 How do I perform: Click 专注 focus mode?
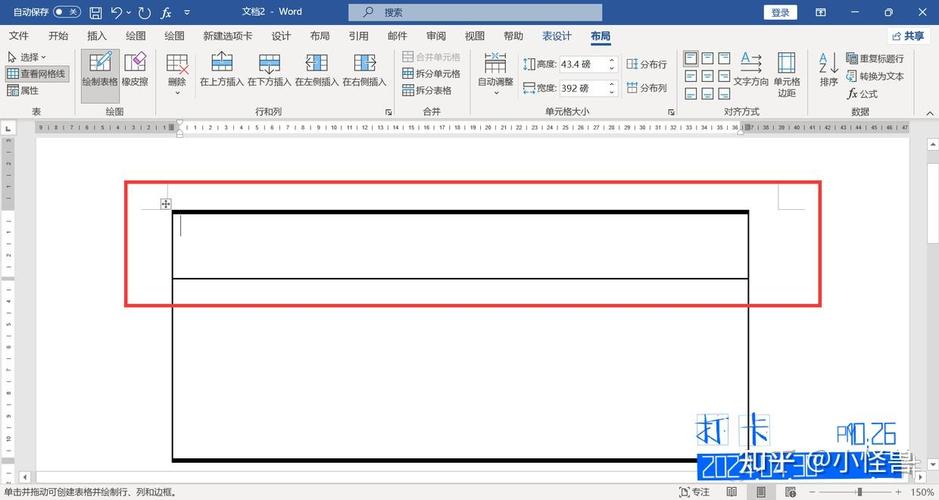coord(695,492)
